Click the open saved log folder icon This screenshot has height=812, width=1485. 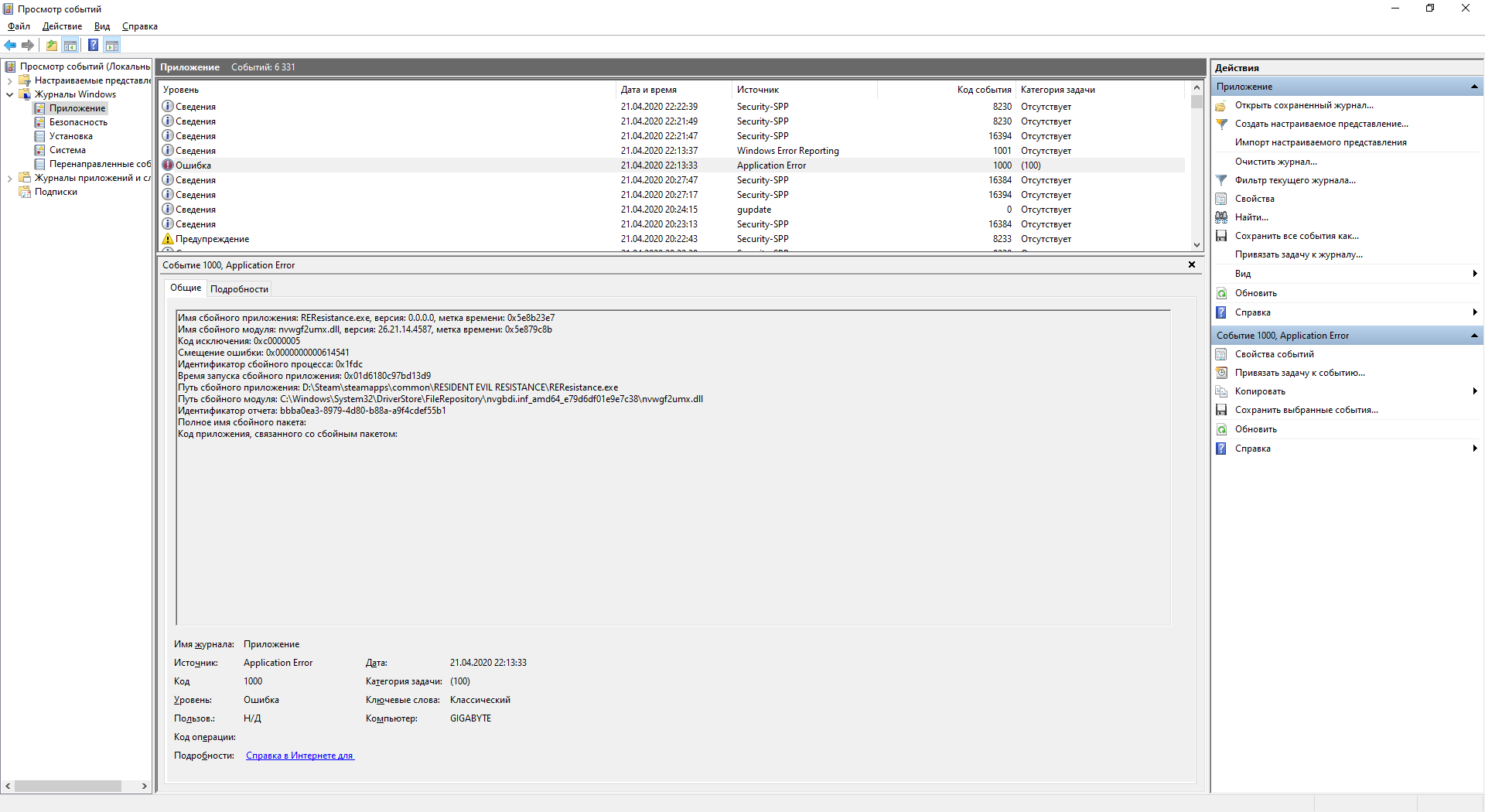(1221, 105)
